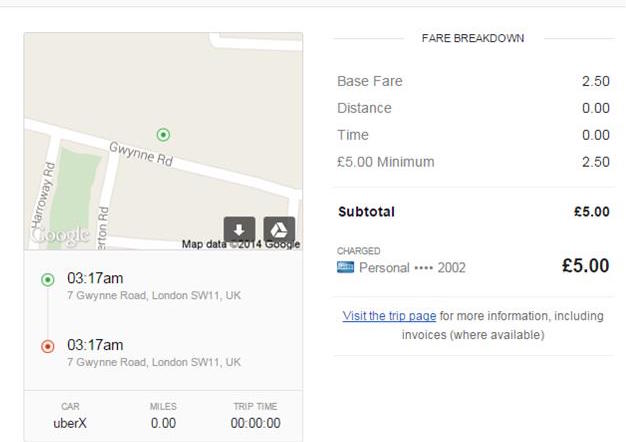Image resolution: width=626 pixels, height=442 pixels.
Task: Click the Subtotal £5.00 amount
Action: [x=592, y=212]
